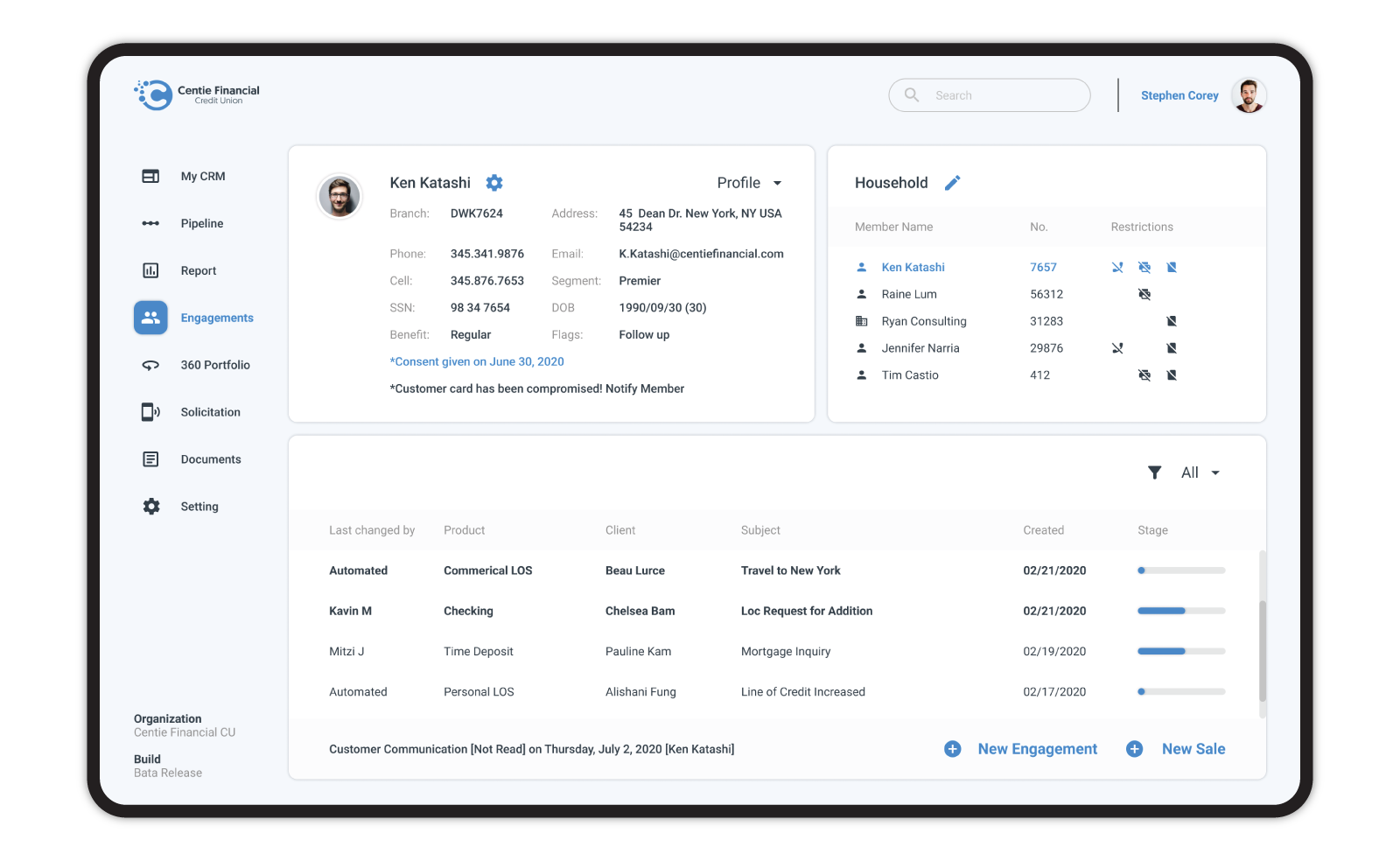This screenshot has width=1400, height=861.
Task: Select the Raine Lum household row
Action: coord(1046,294)
